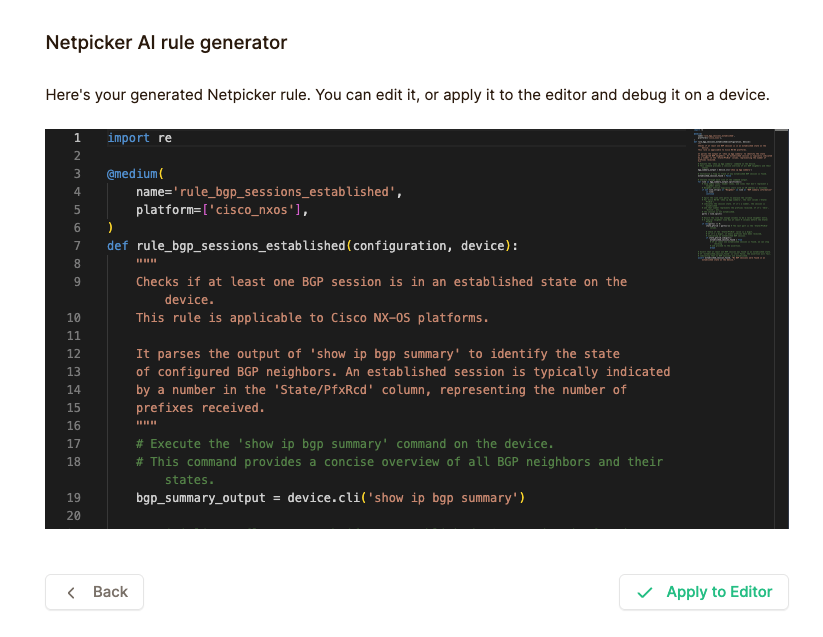Click line number 19 in the gutter
Image resolution: width=823 pixels, height=637 pixels.
pos(76,498)
